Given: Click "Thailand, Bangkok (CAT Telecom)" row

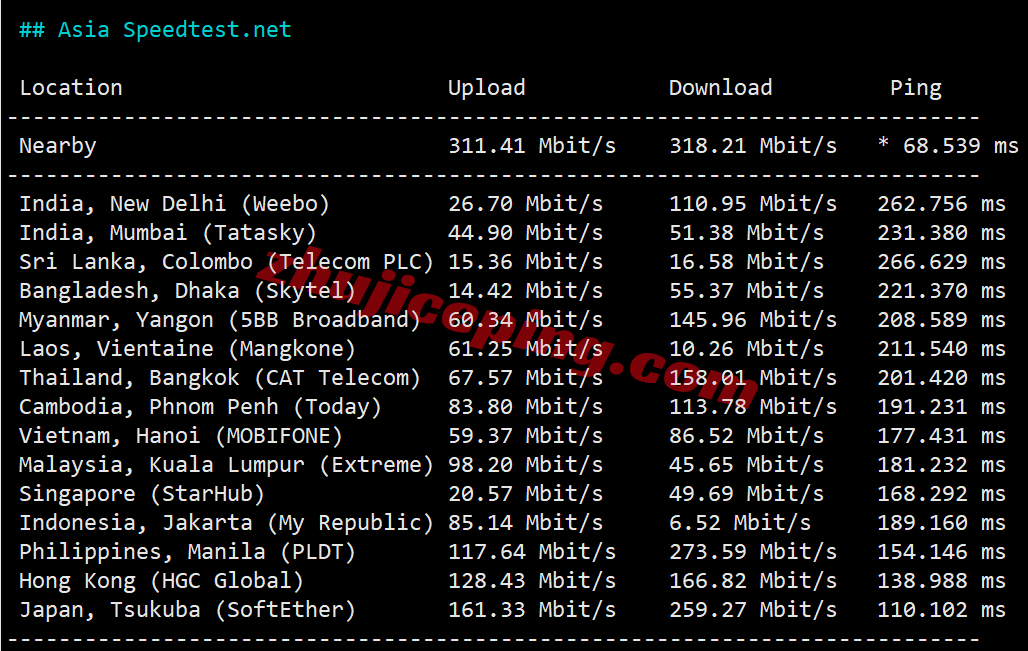Looking at the screenshot, I should point(220,378).
